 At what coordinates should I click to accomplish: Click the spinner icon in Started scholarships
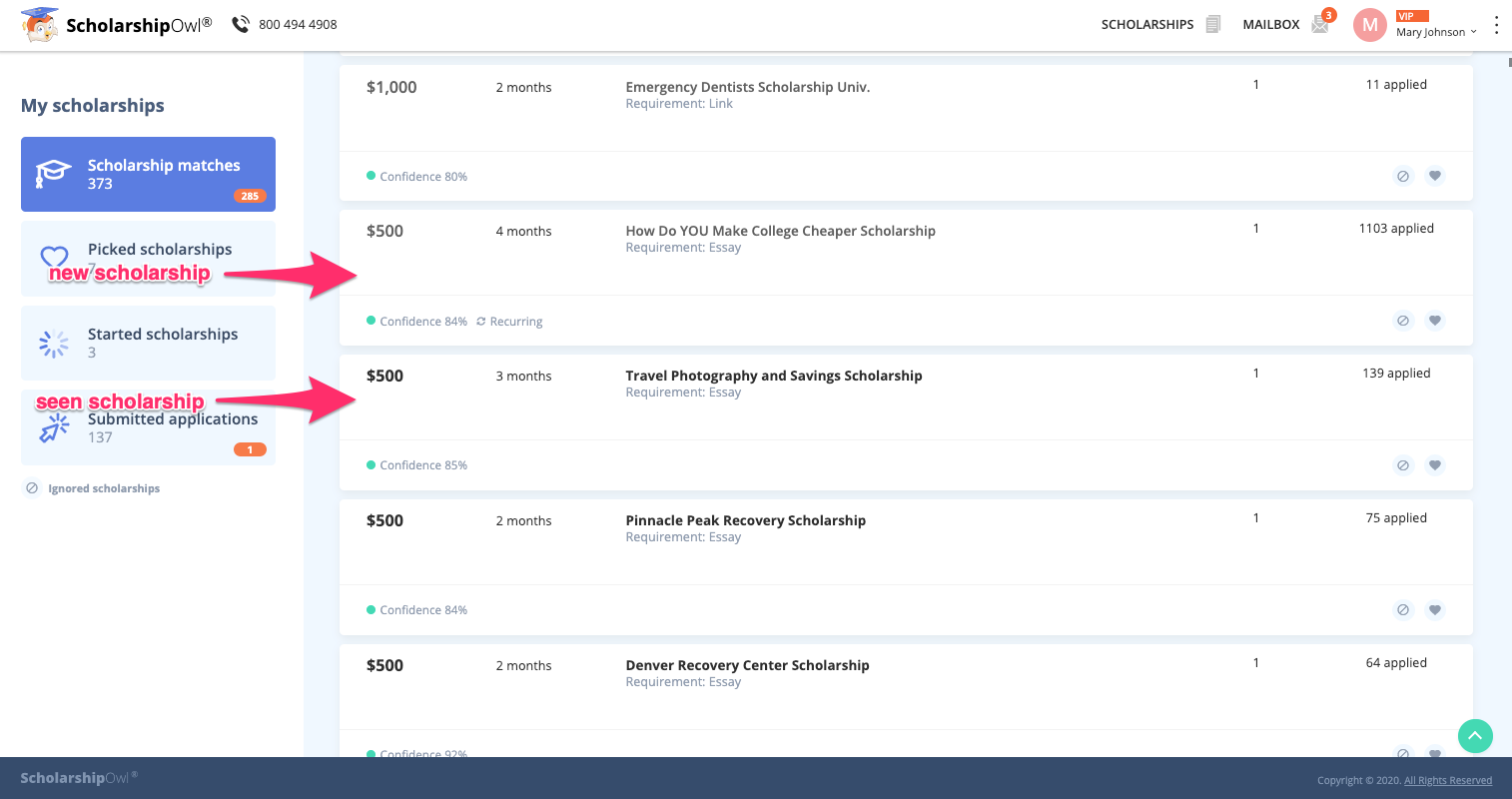click(54, 344)
